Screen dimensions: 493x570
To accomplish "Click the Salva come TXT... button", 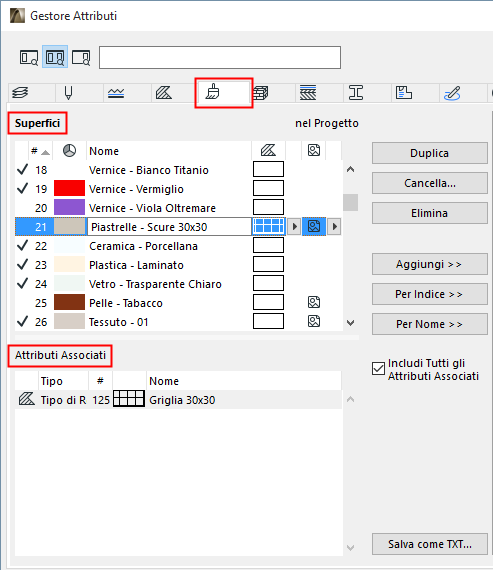I will [x=429, y=544].
